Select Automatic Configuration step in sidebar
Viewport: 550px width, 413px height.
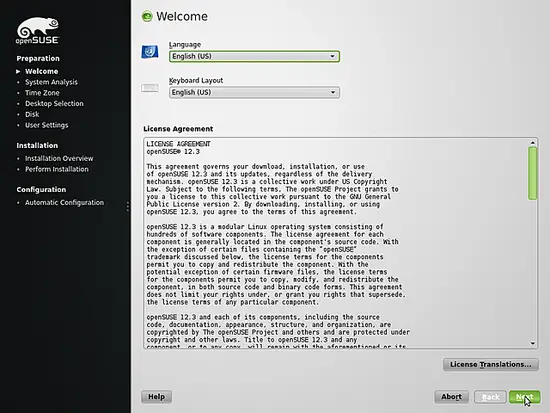tap(64, 203)
